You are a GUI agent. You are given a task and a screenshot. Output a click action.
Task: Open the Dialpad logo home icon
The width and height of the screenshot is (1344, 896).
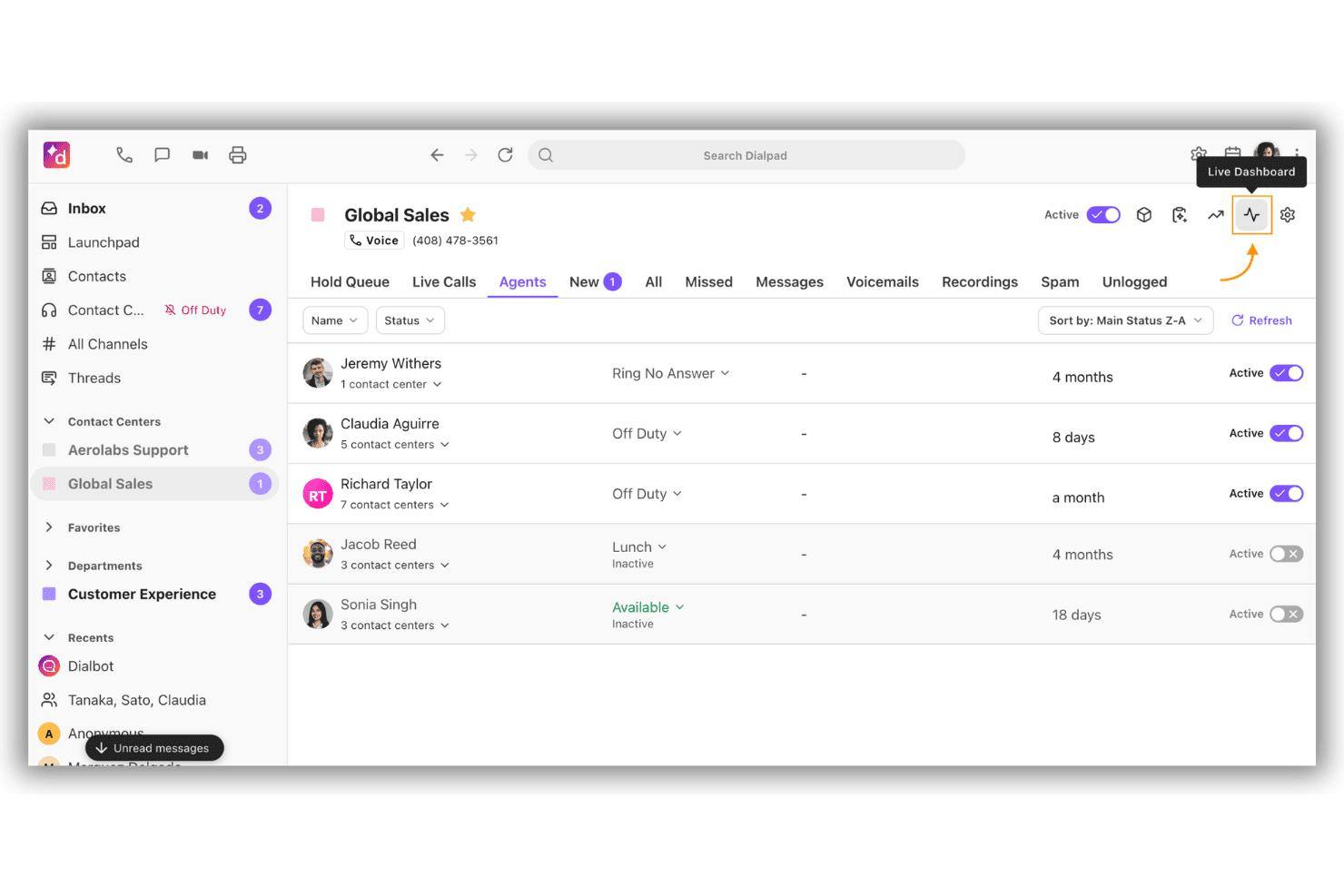tap(56, 155)
